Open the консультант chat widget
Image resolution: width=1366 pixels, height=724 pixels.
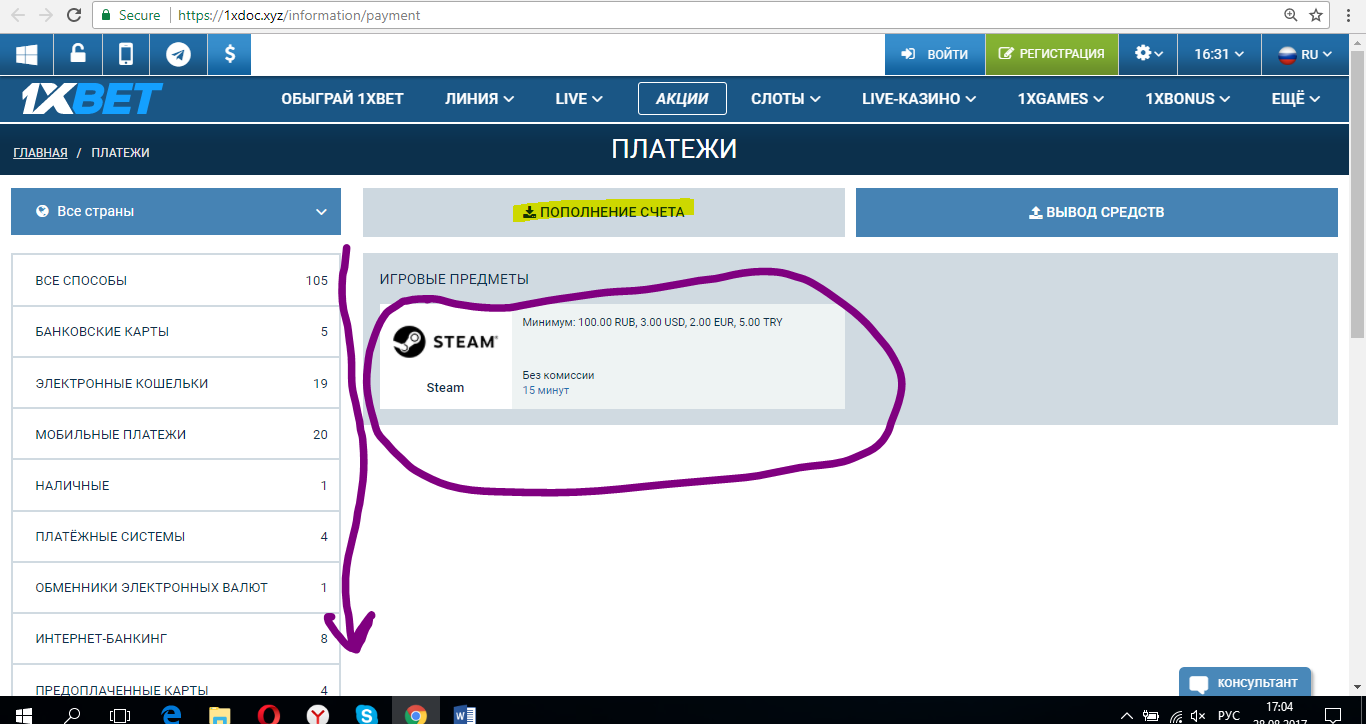click(1245, 683)
